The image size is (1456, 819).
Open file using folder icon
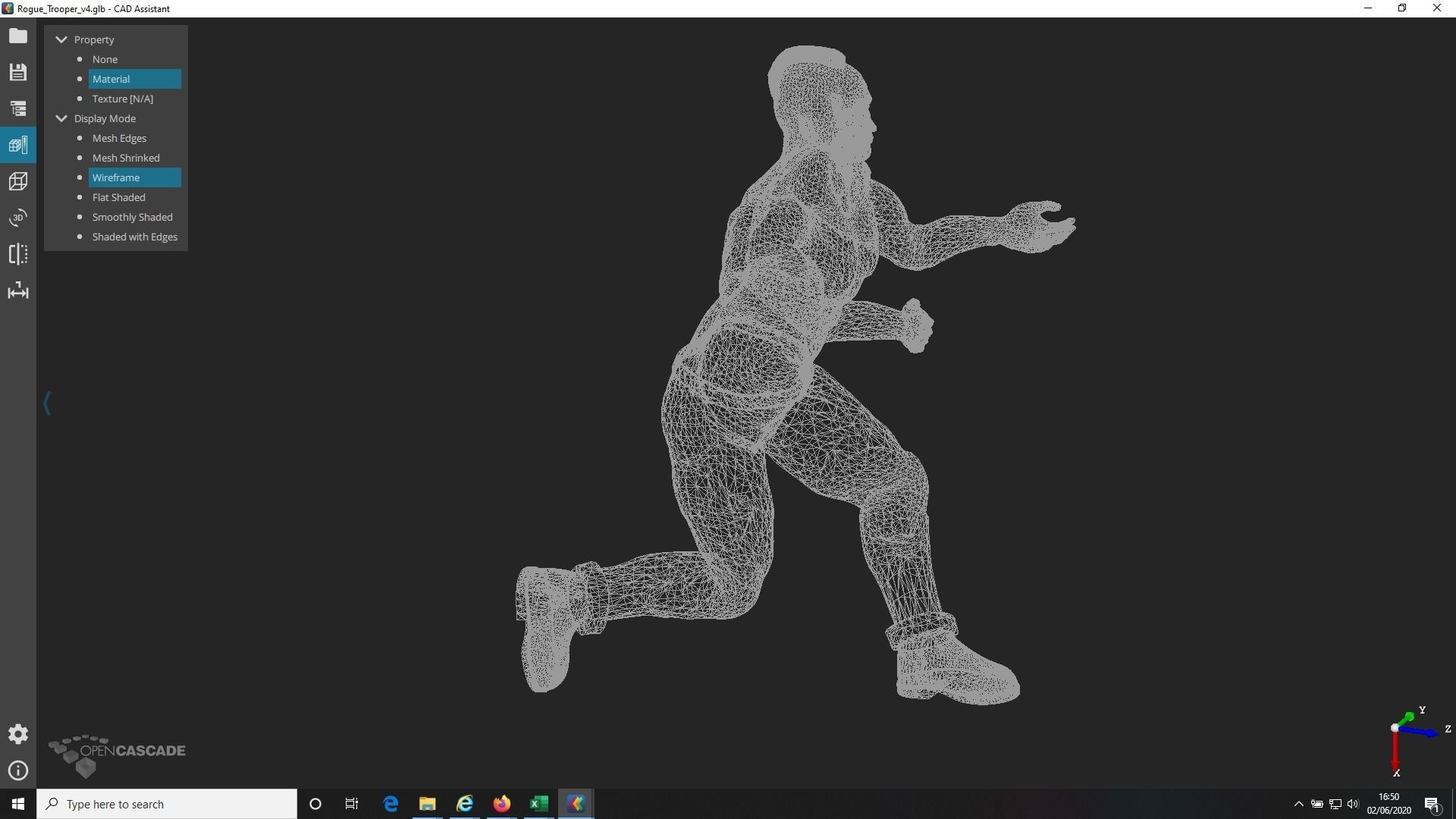(18, 36)
